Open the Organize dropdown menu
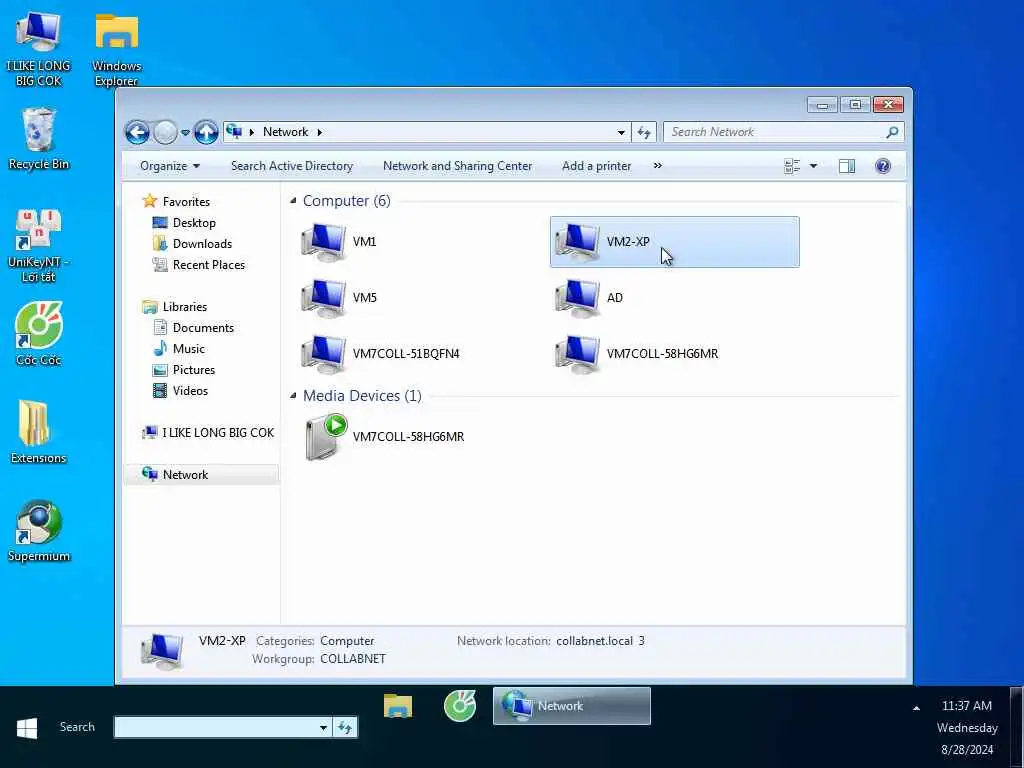The width and height of the screenshot is (1024, 768). pyautogui.click(x=170, y=166)
